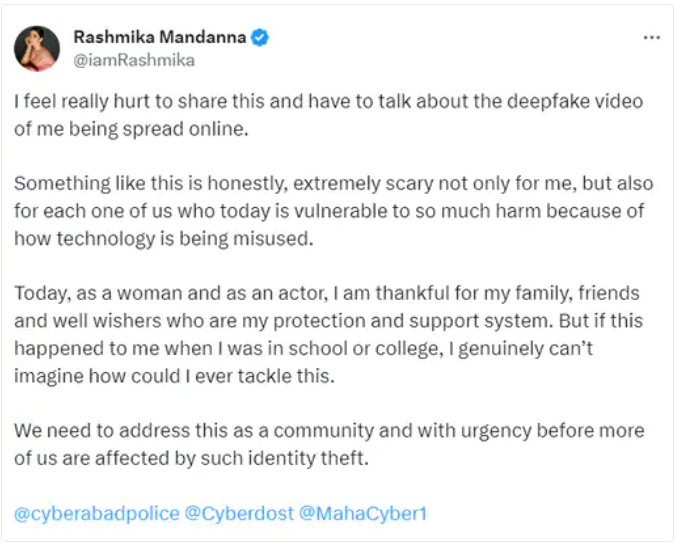Click the line starting "Today, as a woman"
Screen dimensions: 680x550
tap(327, 294)
